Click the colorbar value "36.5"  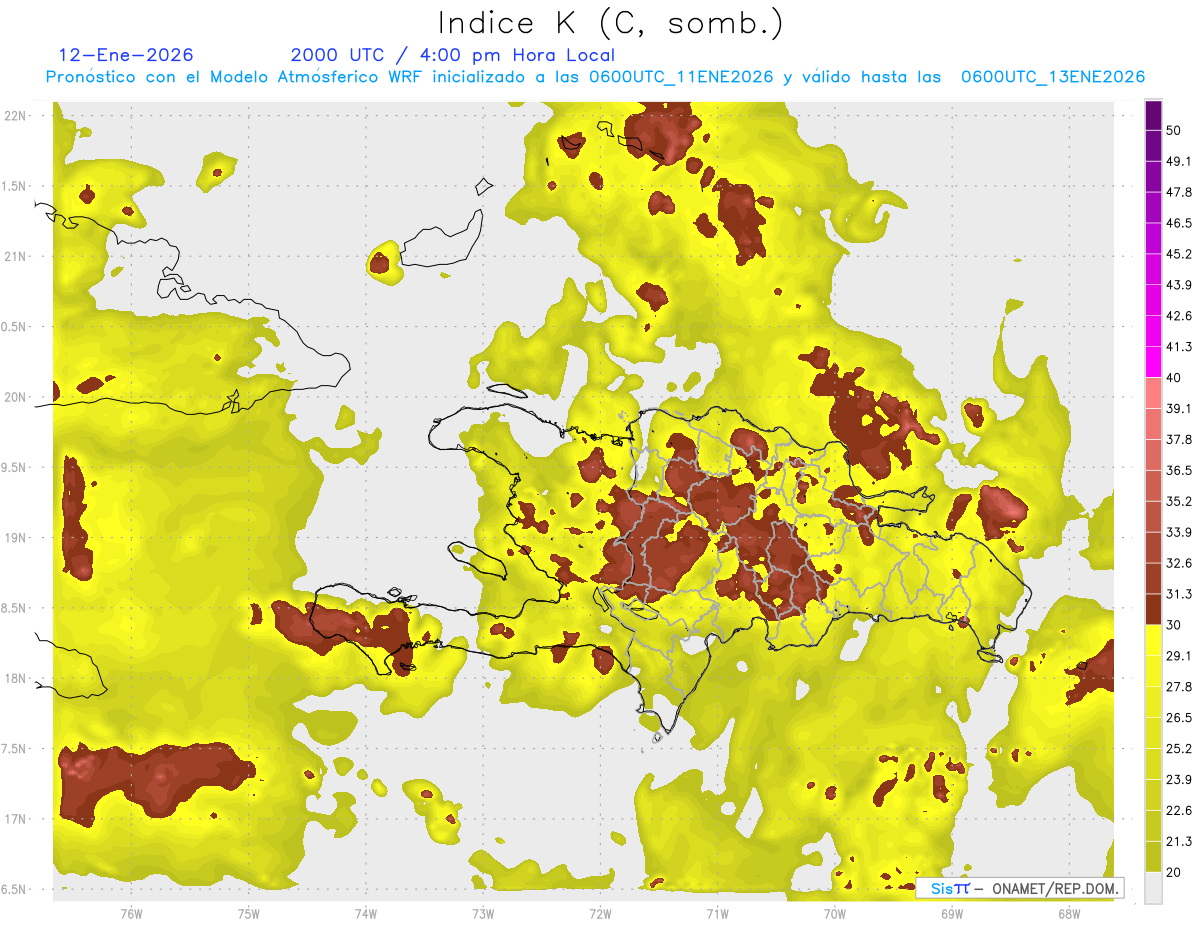click(1179, 471)
